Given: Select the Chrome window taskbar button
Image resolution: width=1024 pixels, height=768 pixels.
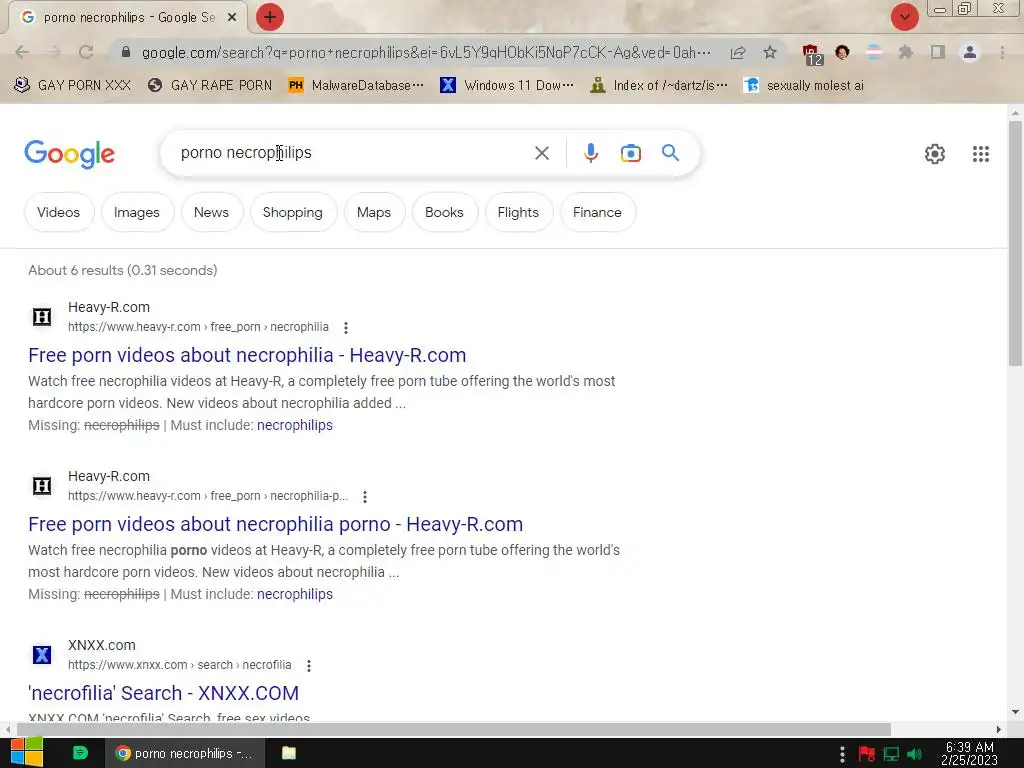Looking at the screenshot, I should (x=185, y=753).
